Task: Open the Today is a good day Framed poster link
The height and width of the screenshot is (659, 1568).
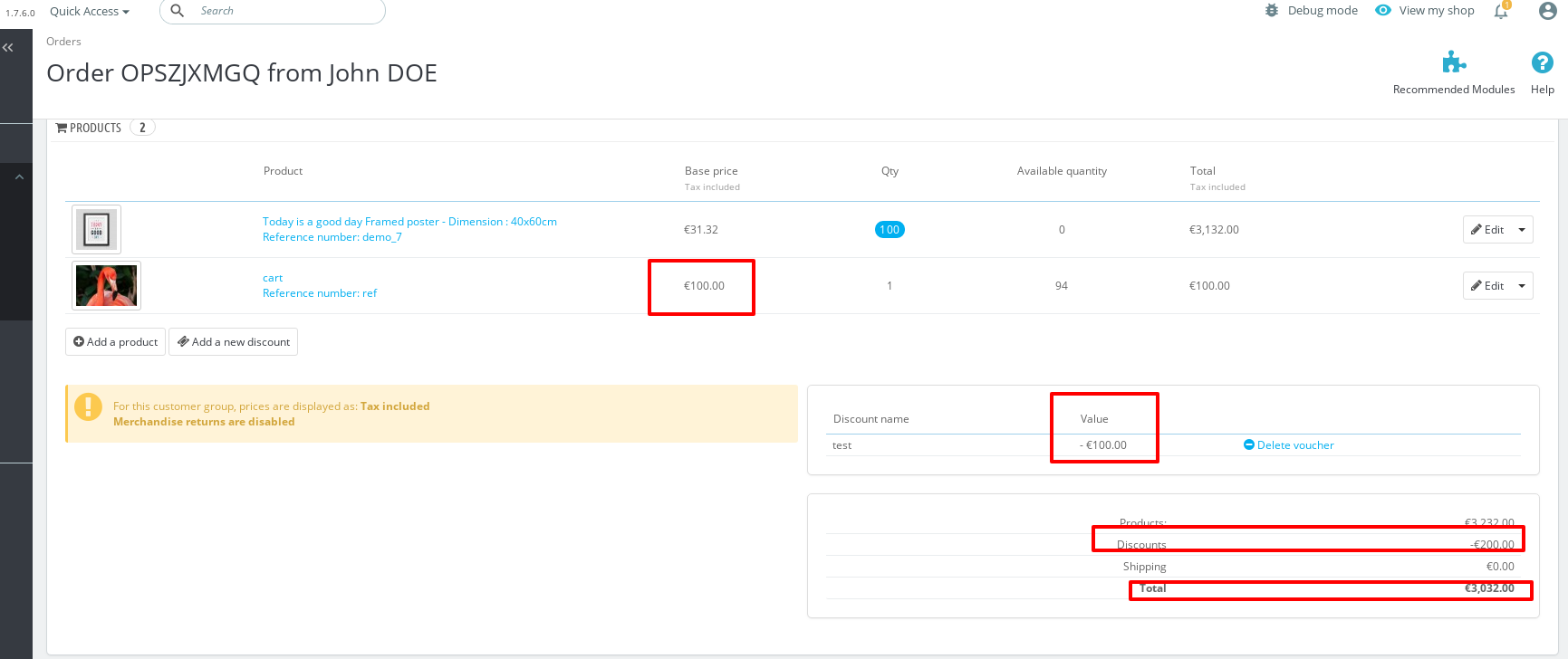Action: (x=409, y=222)
